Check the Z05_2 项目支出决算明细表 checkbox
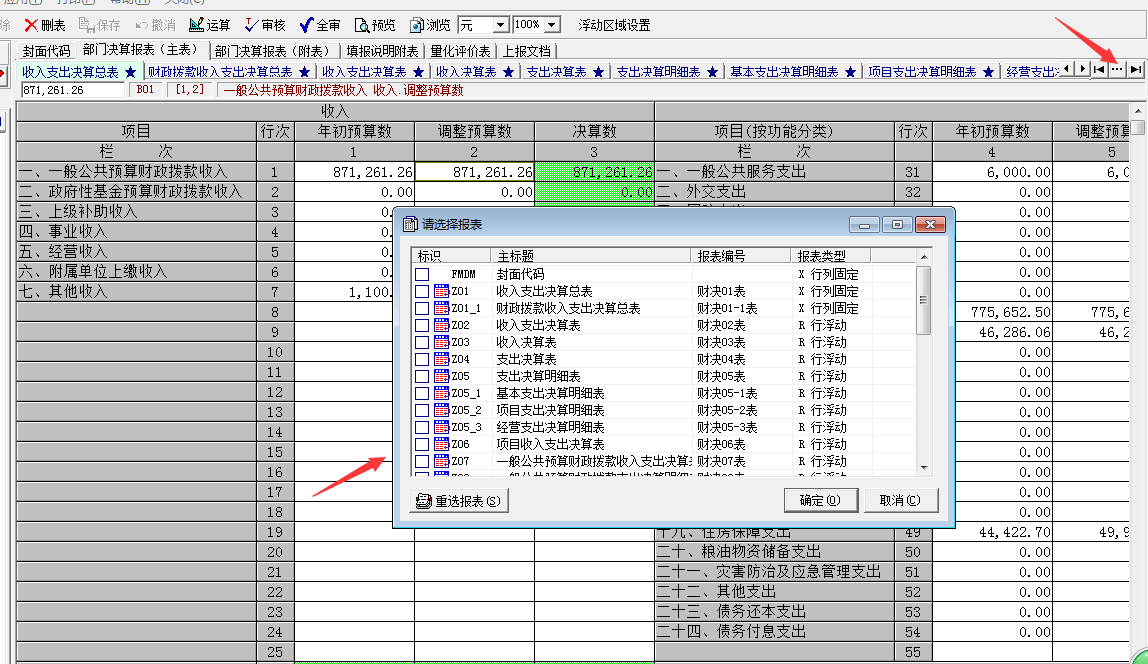This screenshot has height=664, width=1148. click(423, 409)
